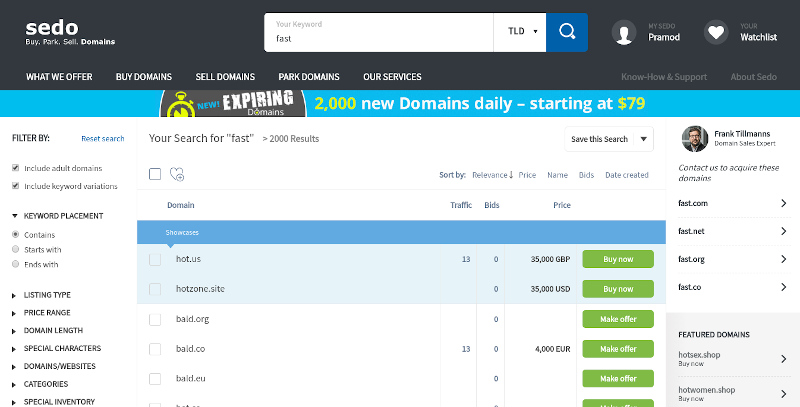Select the Ends with radio option

click(x=15, y=264)
